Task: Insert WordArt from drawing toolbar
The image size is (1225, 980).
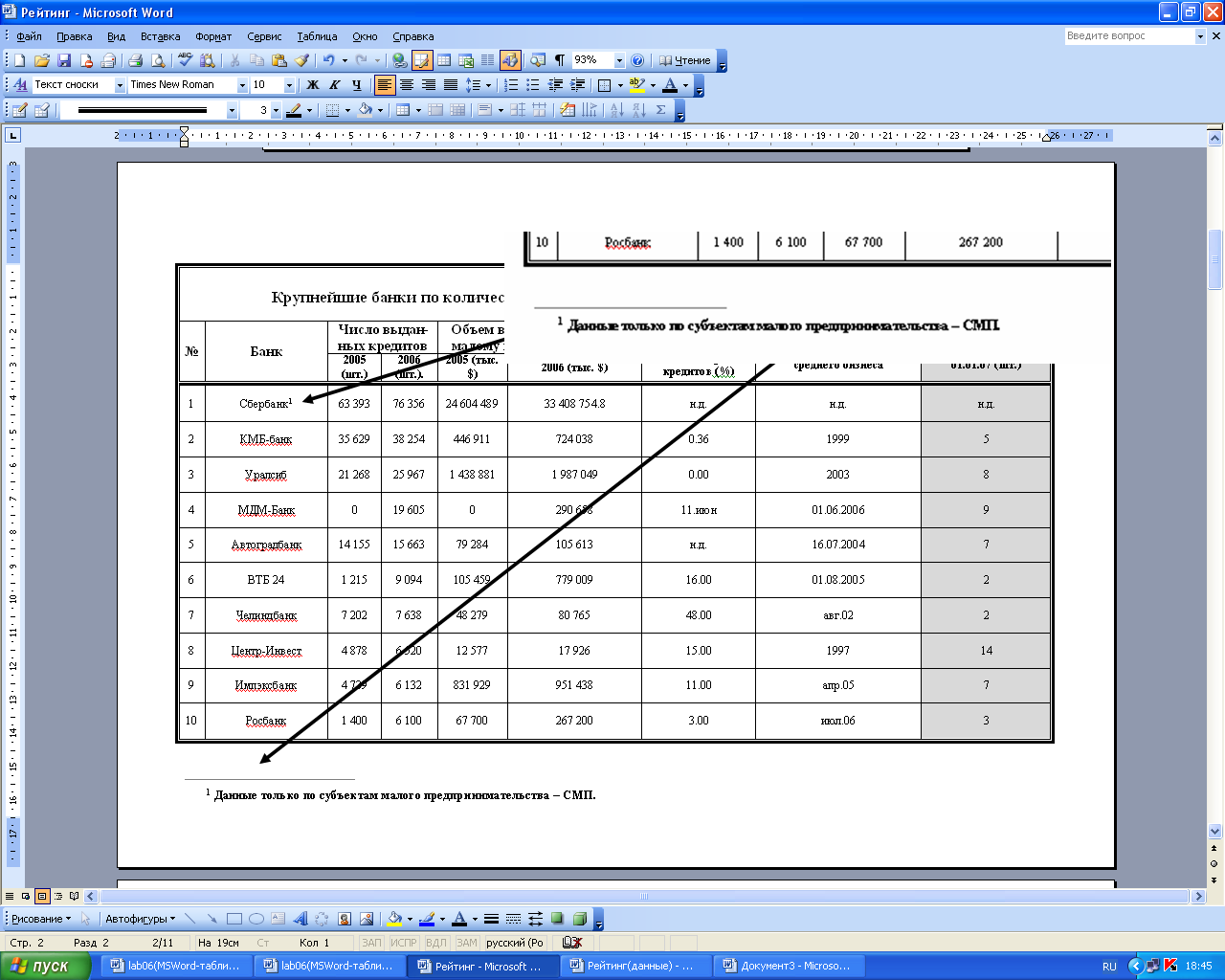Action: 301,919
